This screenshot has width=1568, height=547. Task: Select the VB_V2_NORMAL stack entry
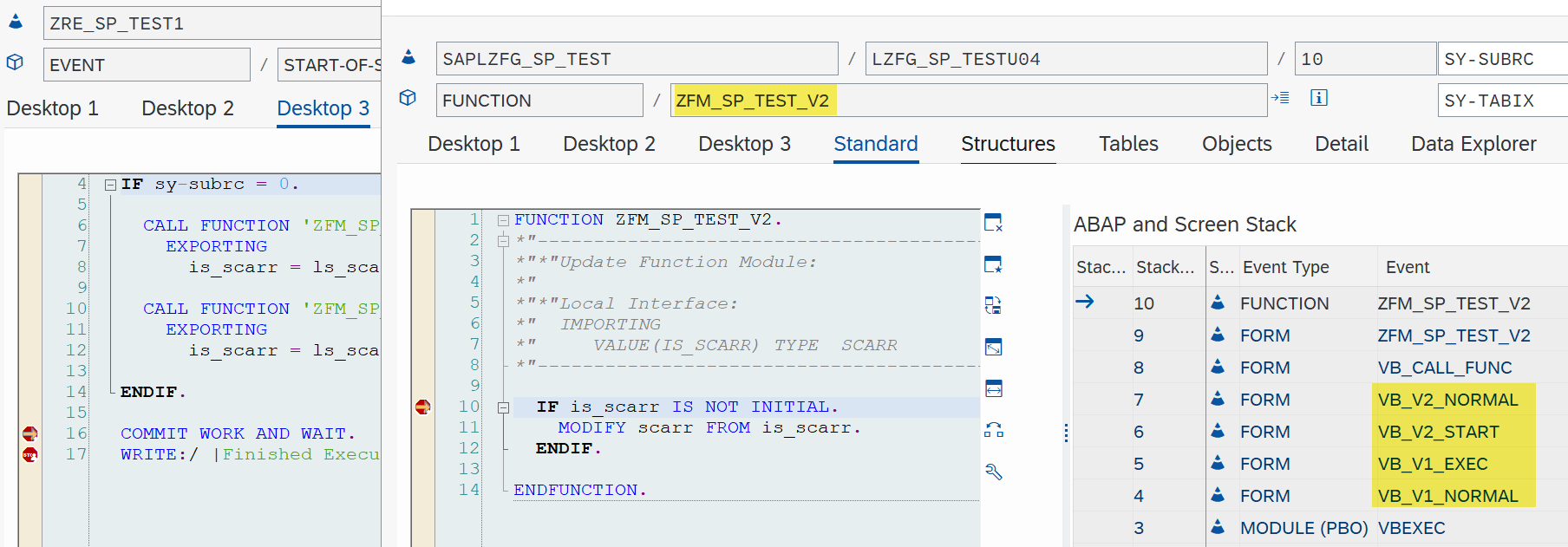coord(1447,400)
